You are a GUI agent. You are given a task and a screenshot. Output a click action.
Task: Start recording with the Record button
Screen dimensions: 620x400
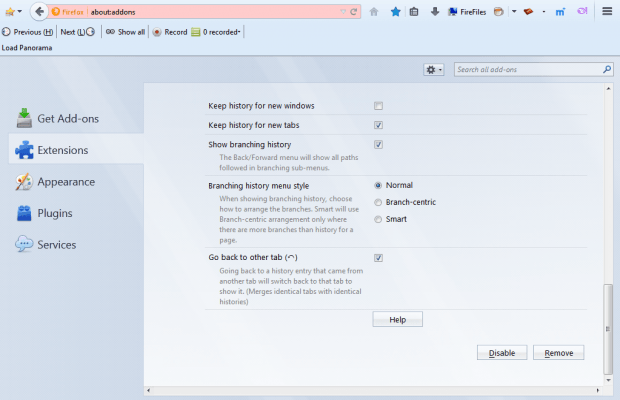(x=170, y=32)
